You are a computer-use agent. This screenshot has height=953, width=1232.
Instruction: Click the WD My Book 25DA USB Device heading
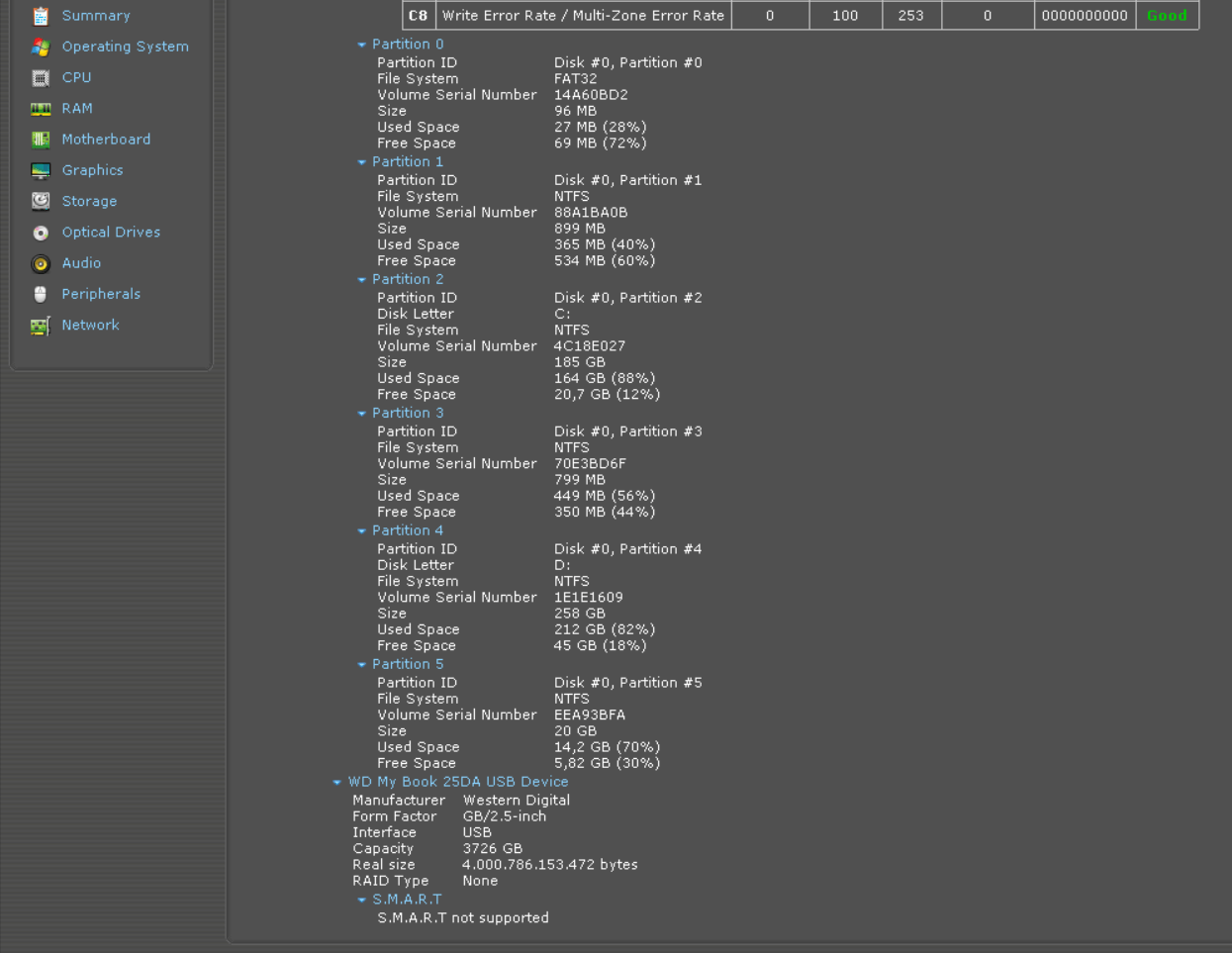[458, 782]
